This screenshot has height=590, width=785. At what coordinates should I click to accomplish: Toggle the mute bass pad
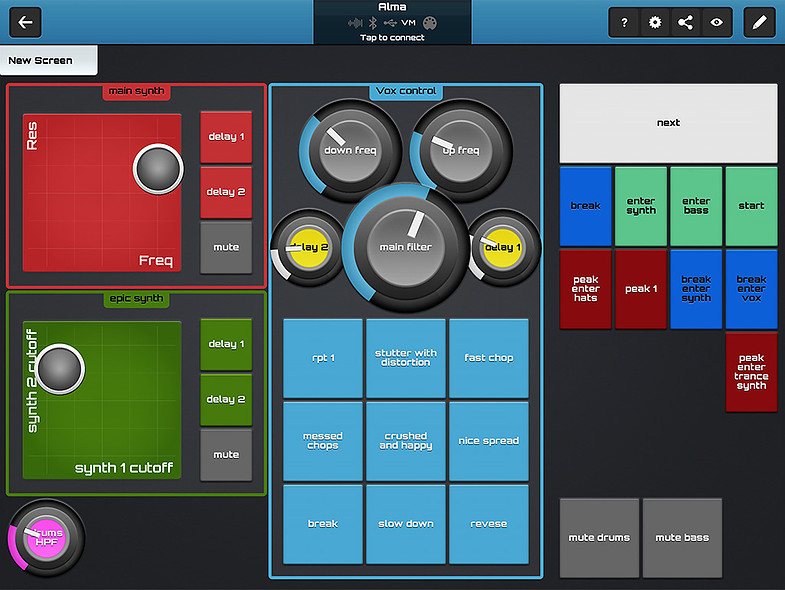pyautogui.click(x=682, y=538)
